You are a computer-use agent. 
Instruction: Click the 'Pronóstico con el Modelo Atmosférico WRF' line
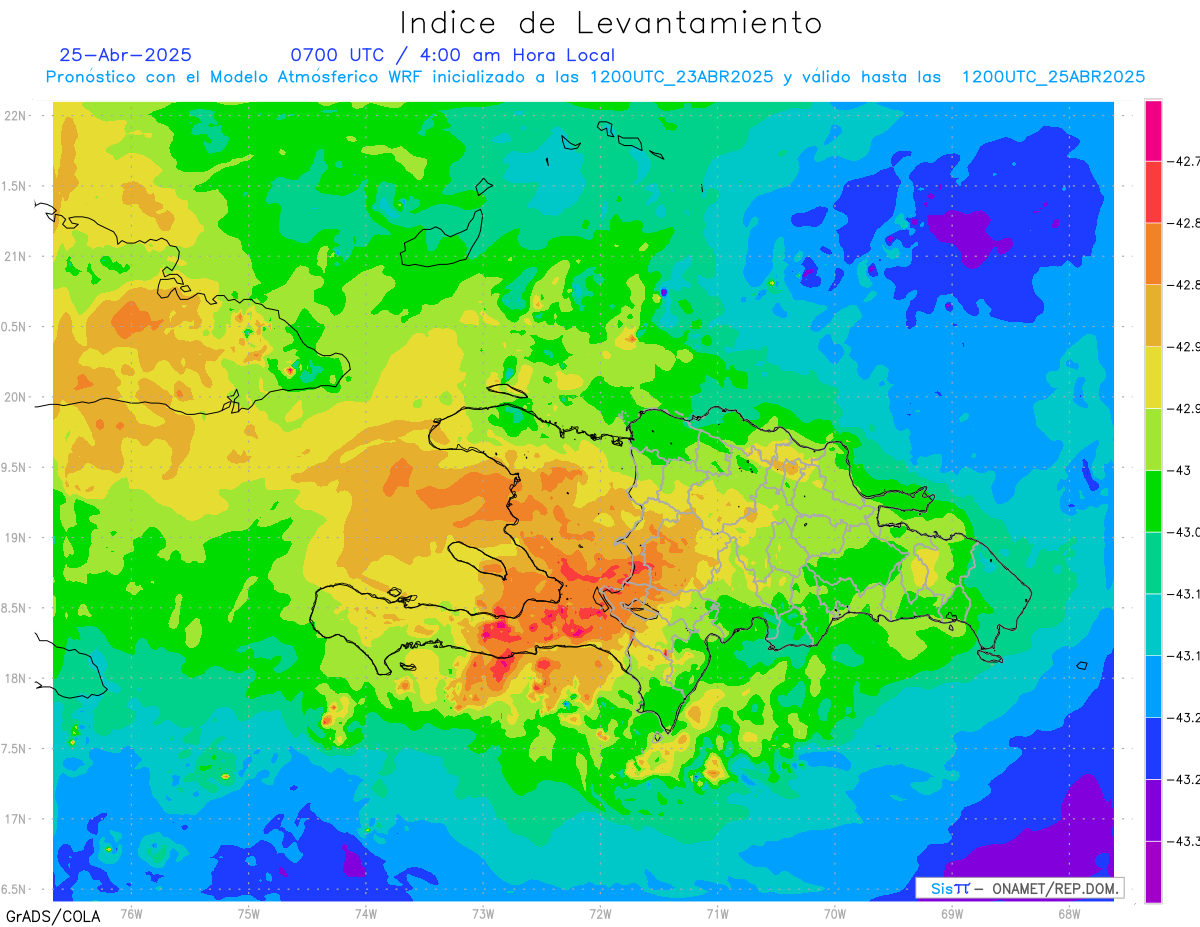click(x=595, y=77)
